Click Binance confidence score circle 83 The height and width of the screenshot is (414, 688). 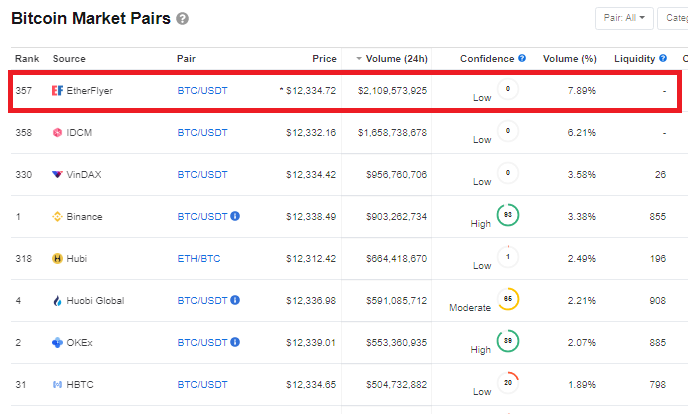pos(508,215)
